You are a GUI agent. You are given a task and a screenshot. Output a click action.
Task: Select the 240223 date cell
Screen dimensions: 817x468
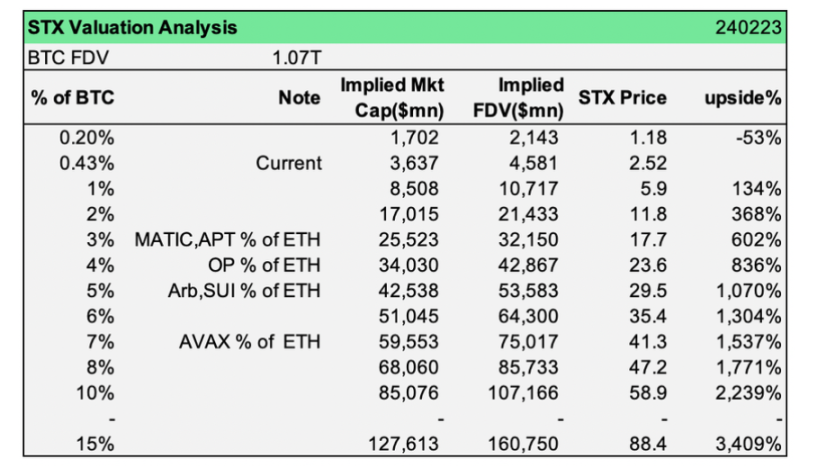coord(749,27)
